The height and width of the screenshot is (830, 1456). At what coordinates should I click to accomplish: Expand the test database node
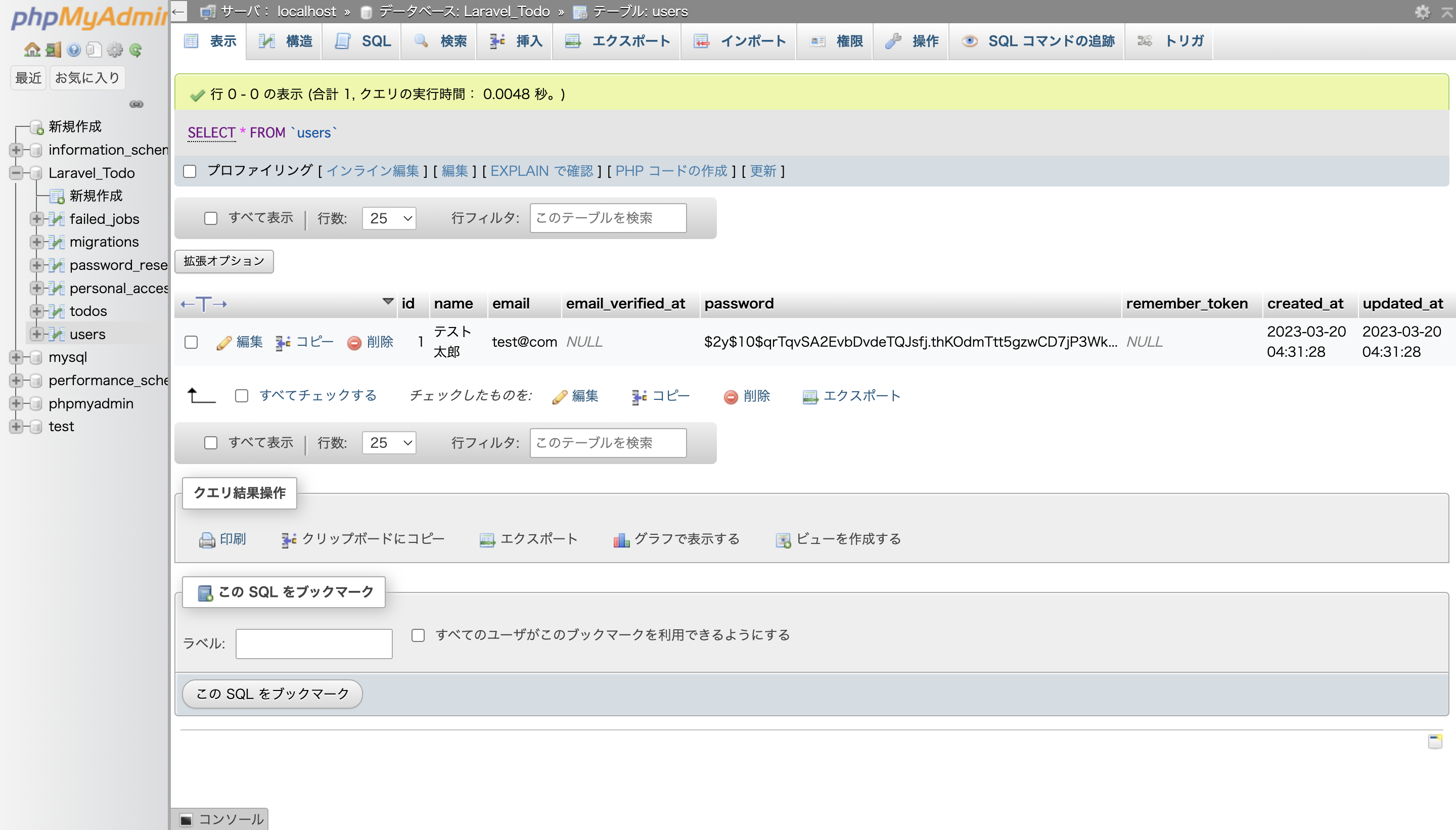click(16, 427)
